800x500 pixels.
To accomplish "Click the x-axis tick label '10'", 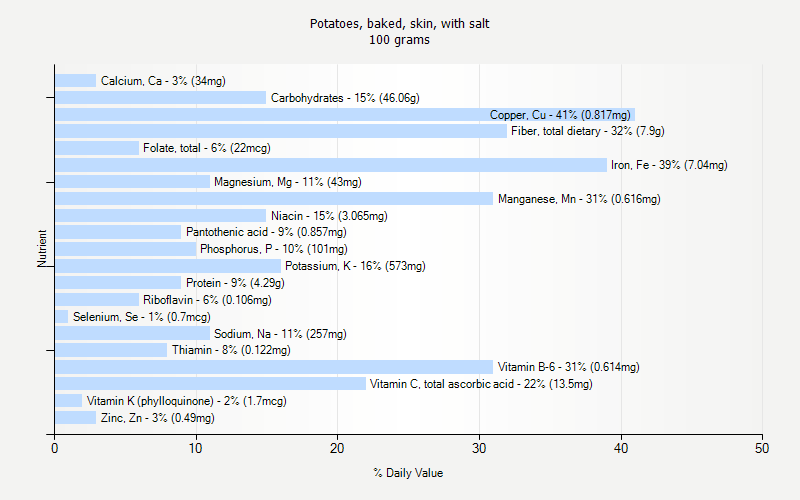I will 196,448.
